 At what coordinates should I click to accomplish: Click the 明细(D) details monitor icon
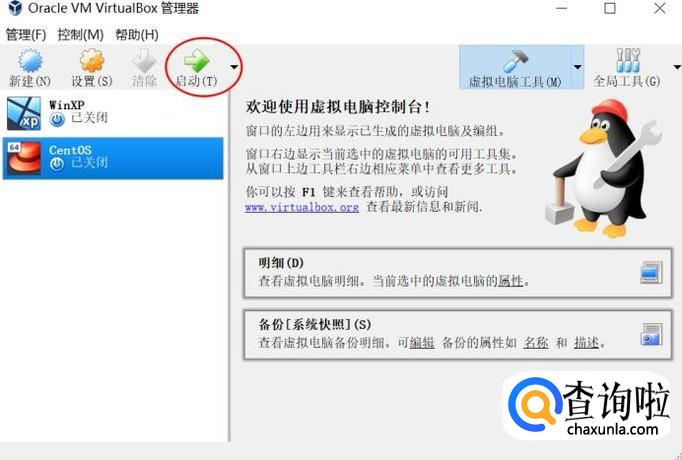coord(652,273)
